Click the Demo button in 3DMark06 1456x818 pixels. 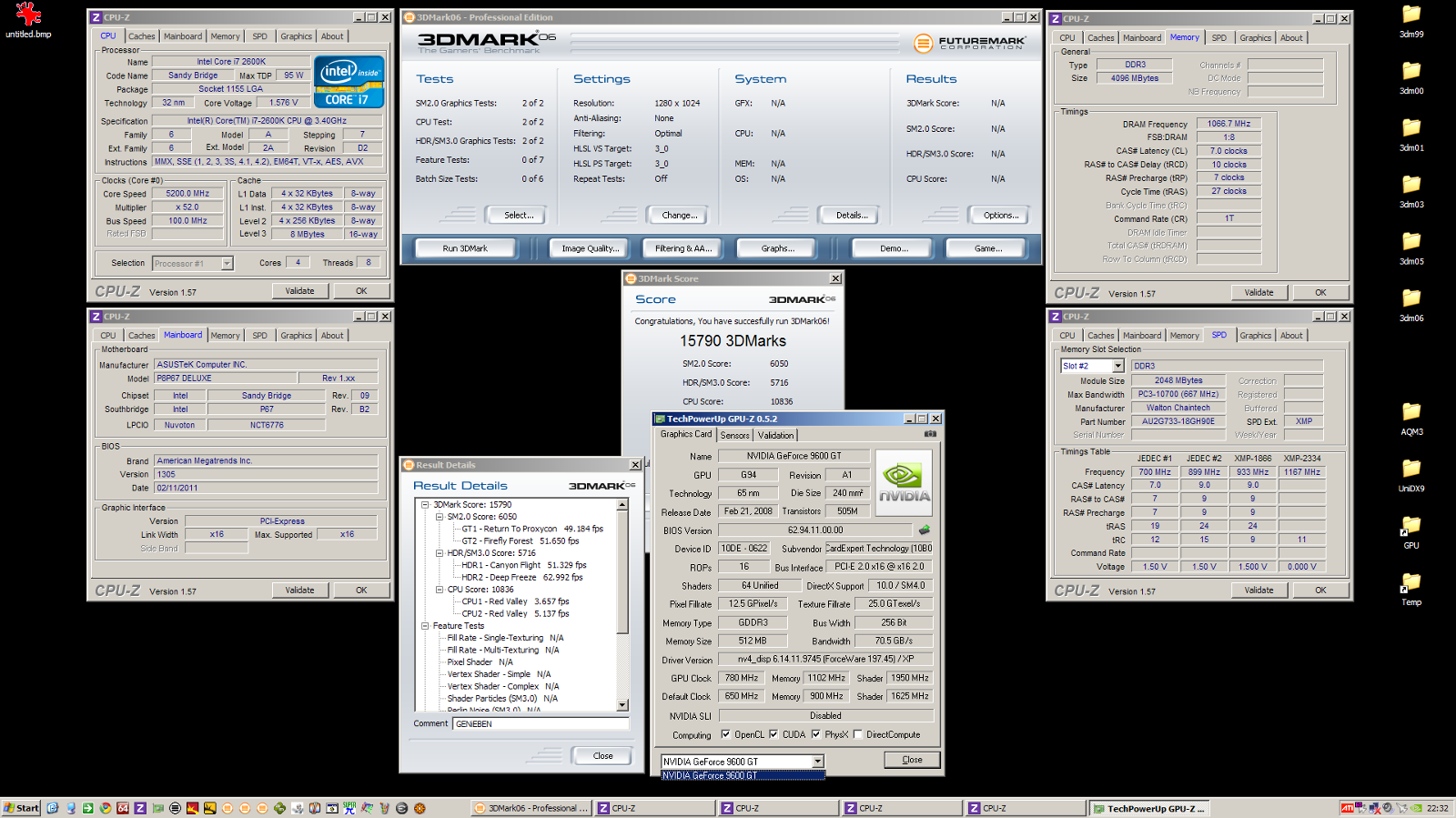(895, 248)
